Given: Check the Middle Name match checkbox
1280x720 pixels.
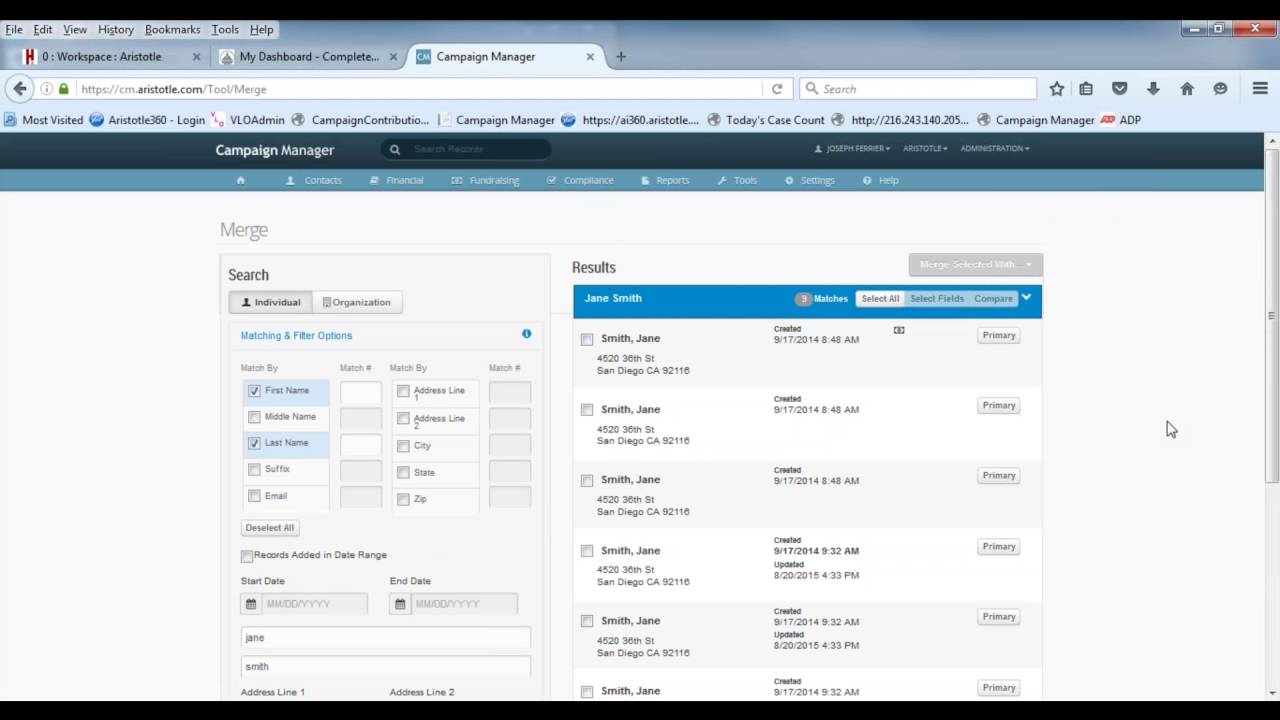Looking at the screenshot, I should 254,417.
